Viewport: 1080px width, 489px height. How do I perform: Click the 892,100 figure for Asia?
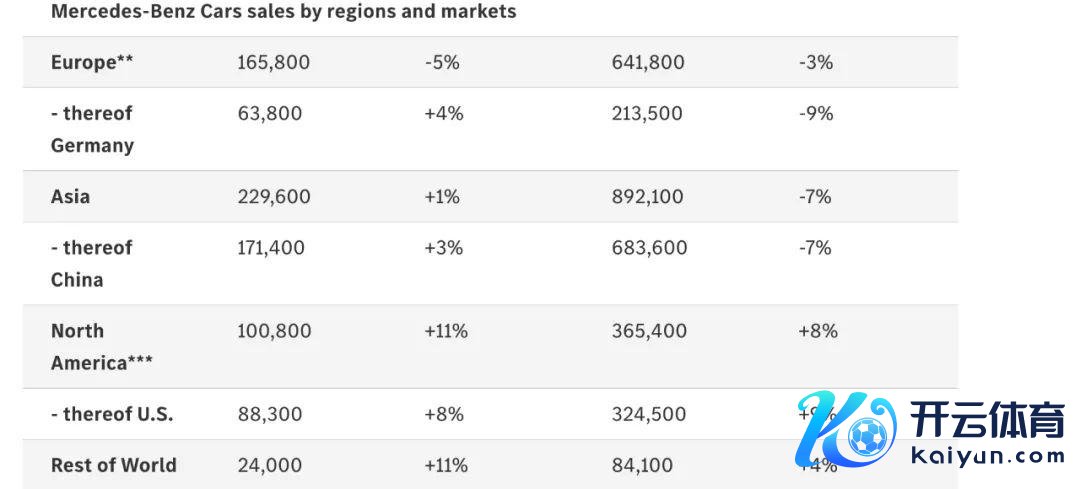coord(648,196)
